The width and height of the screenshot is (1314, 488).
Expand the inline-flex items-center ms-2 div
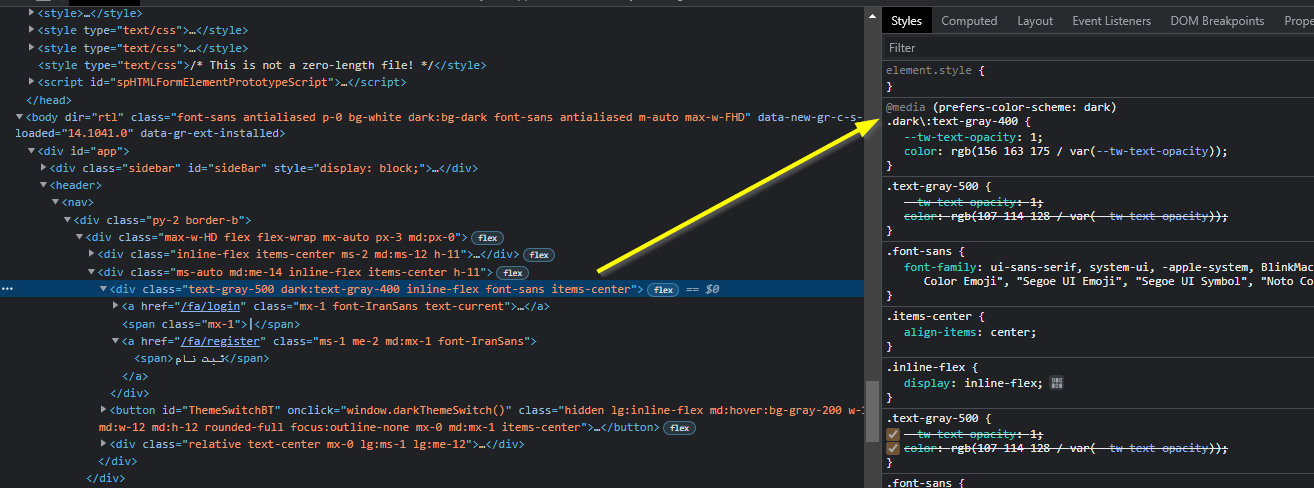(x=91, y=255)
